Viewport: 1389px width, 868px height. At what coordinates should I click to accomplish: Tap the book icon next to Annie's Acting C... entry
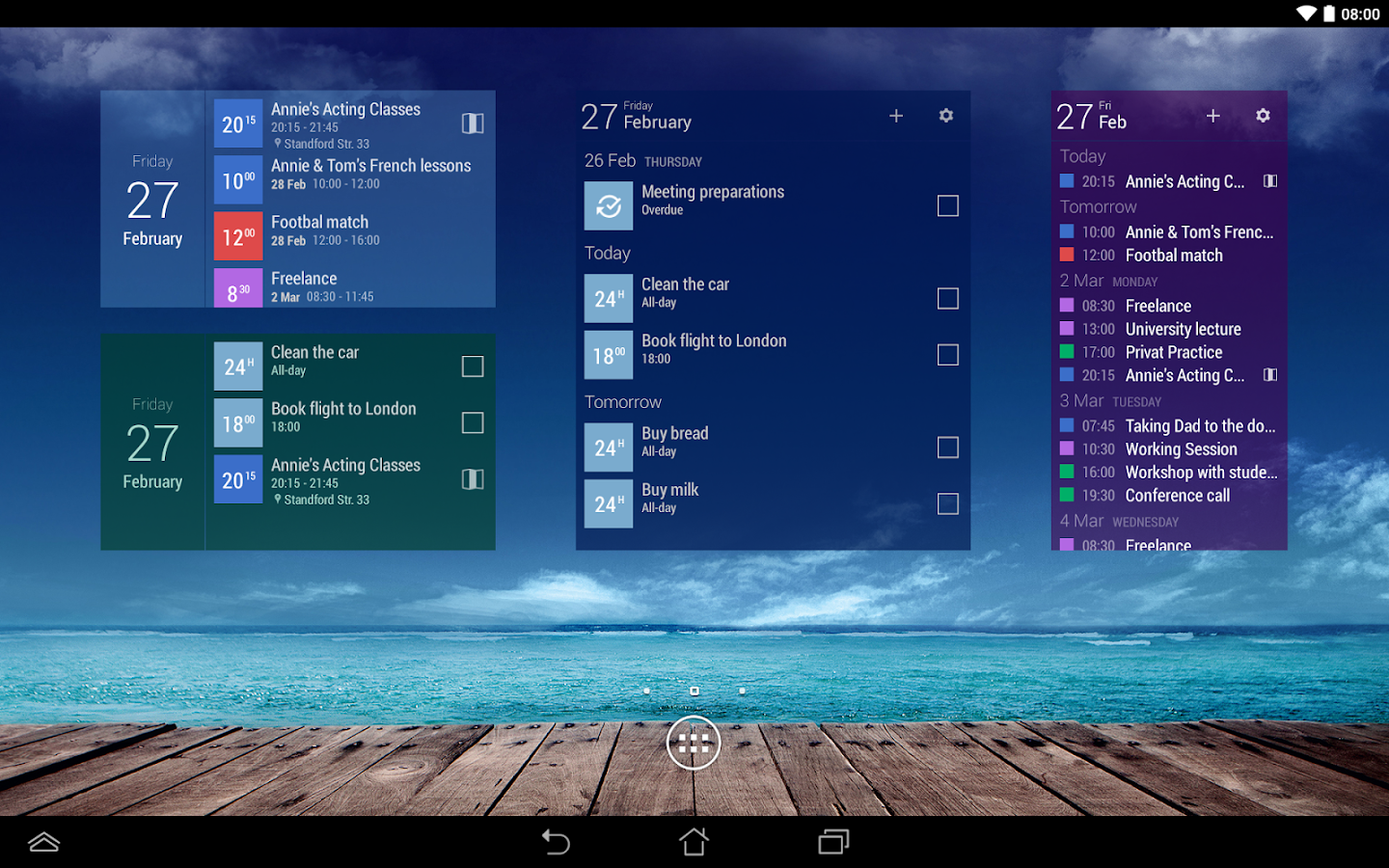1270,181
